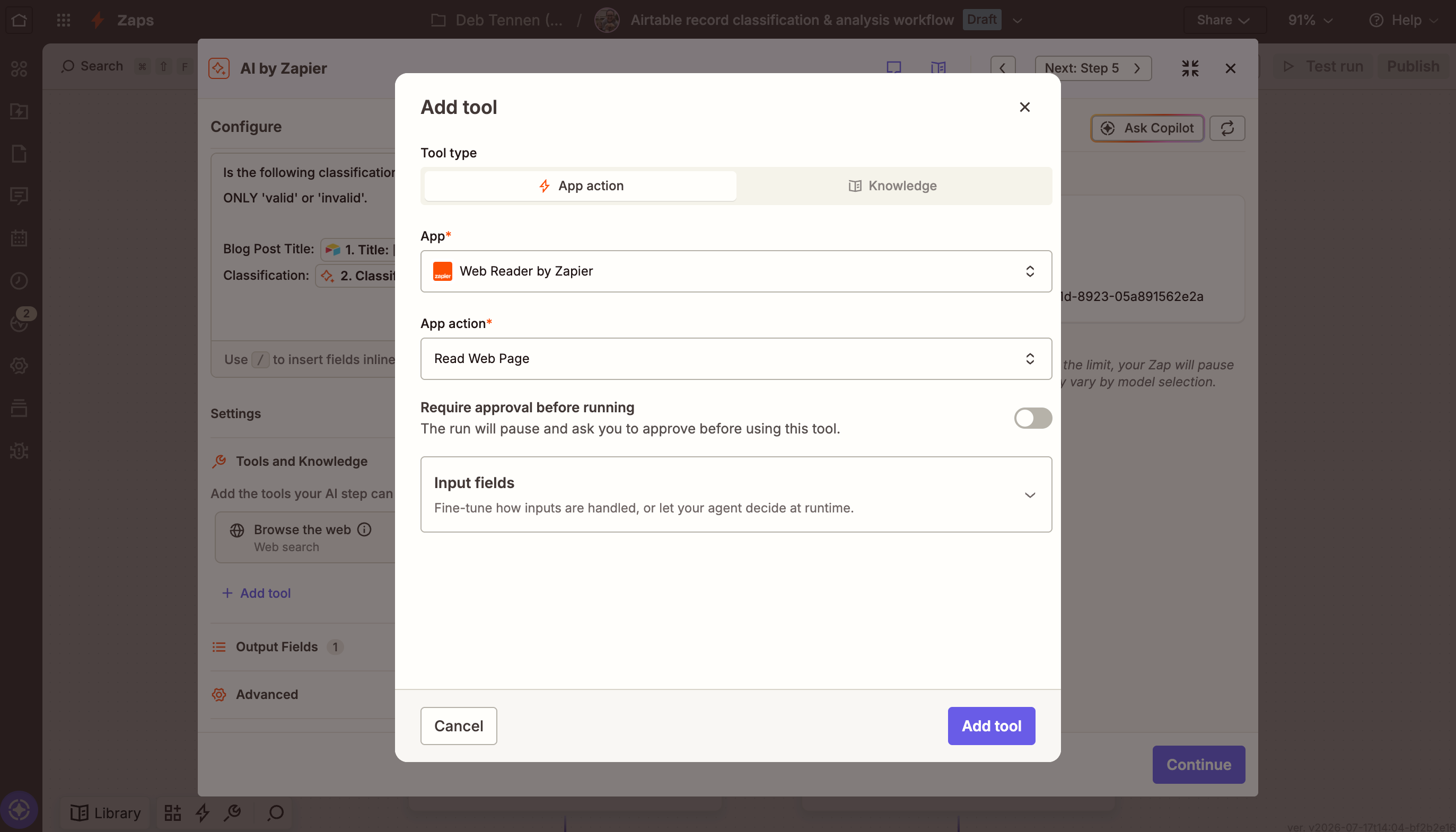Click the lightning bolt icon in bottom toolbar

pos(203,812)
